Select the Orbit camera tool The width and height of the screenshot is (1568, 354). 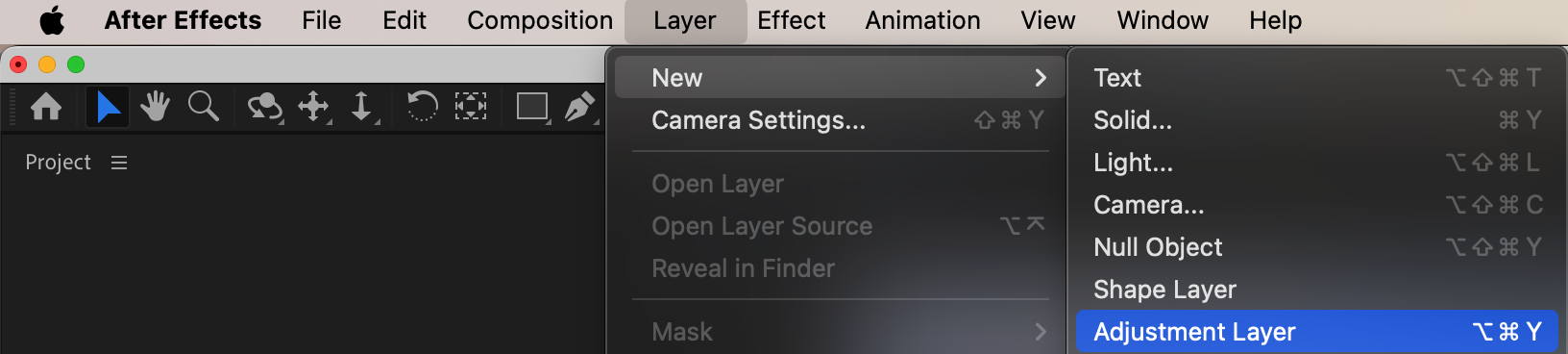(264, 107)
